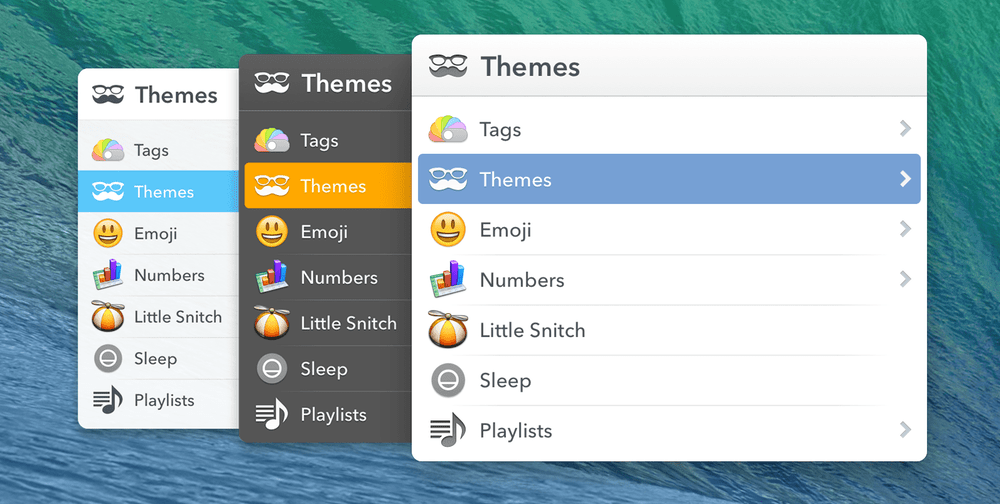The height and width of the screenshot is (504, 1000).
Task: Expand the Tags row chevron in the white window
Action: pos(905,129)
